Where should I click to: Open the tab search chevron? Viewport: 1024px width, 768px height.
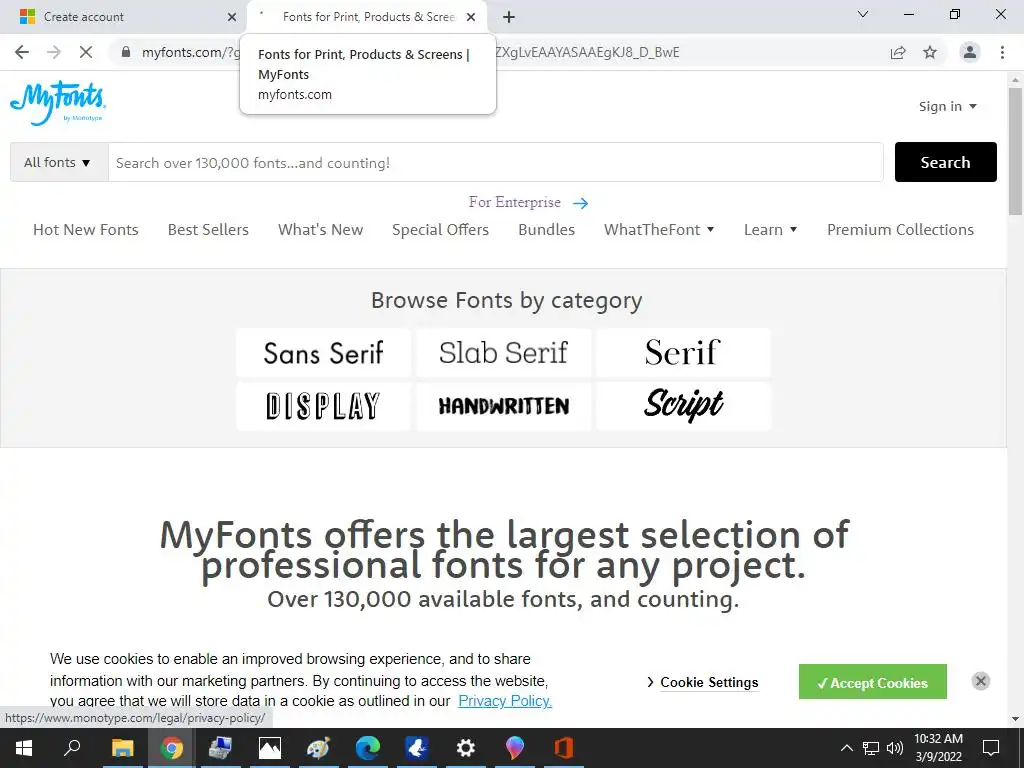click(863, 14)
